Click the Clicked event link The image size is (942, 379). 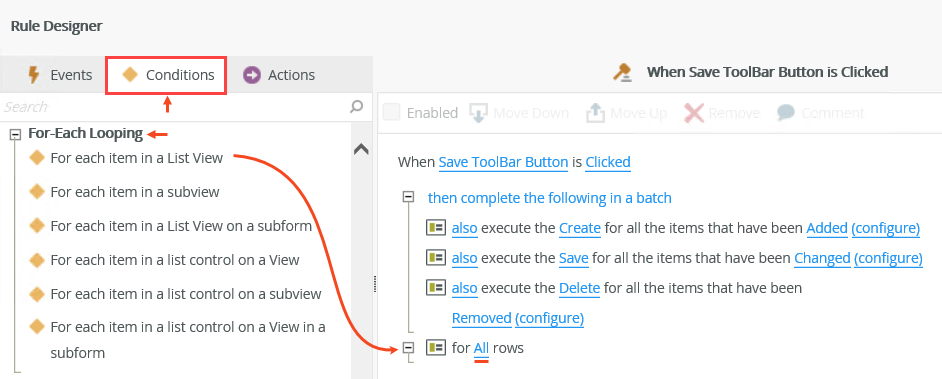click(x=608, y=162)
